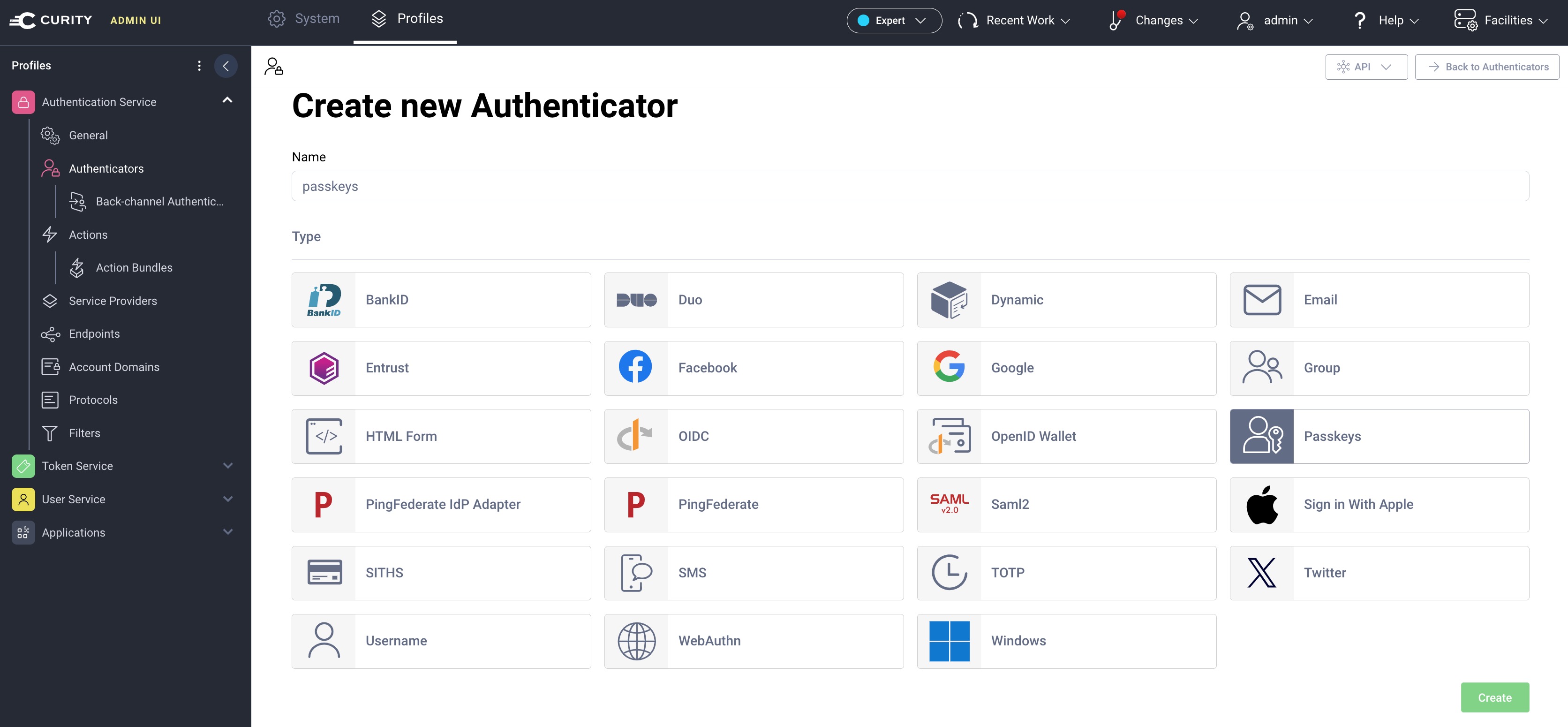Switch to the Profiles tab
This screenshot has height=727, width=1568.
(x=406, y=18)
